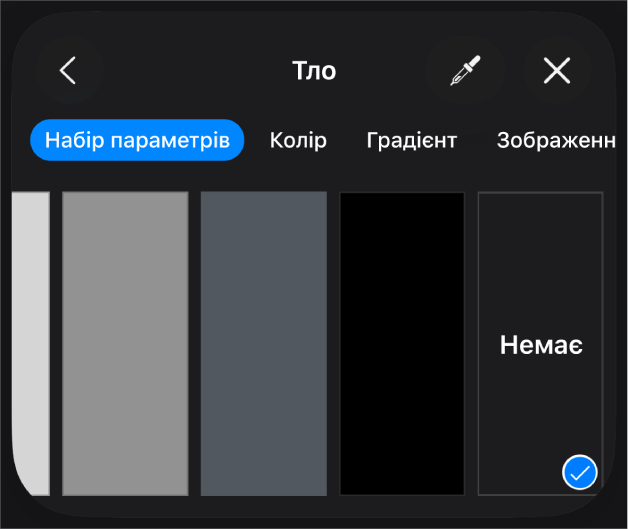
Task: Choose the Немає no-background option
Action: (x=541, y=344)
